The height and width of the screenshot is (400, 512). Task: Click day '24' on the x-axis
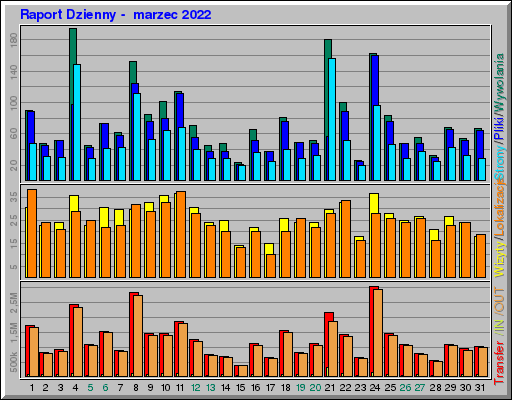[375, 388]
